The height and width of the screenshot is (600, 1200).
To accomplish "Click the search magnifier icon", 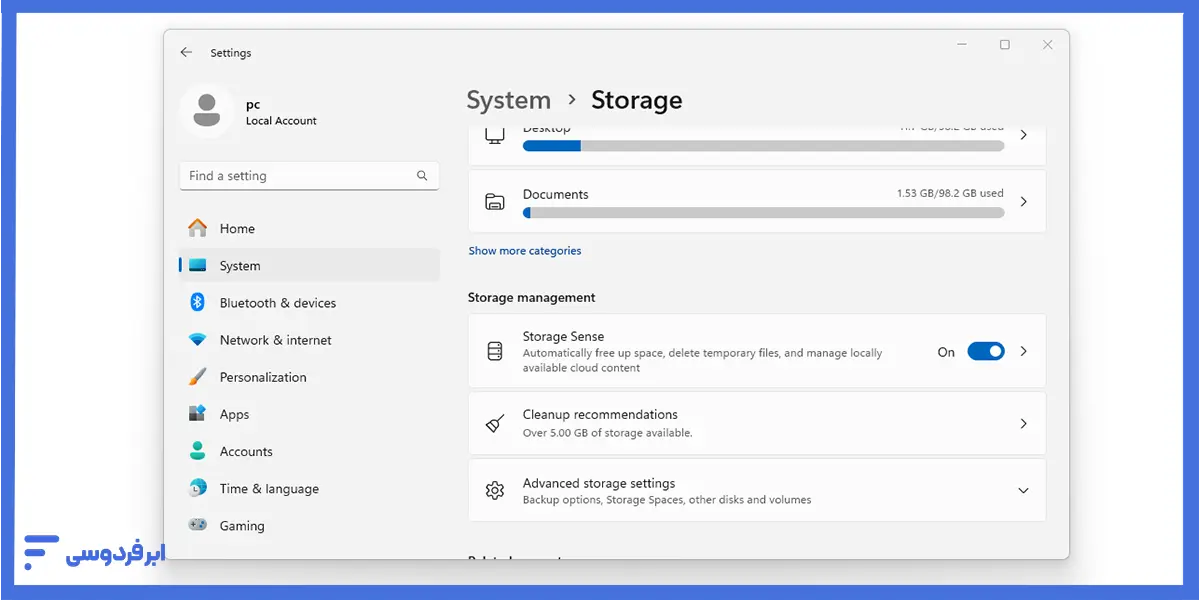I will [422, 176].
